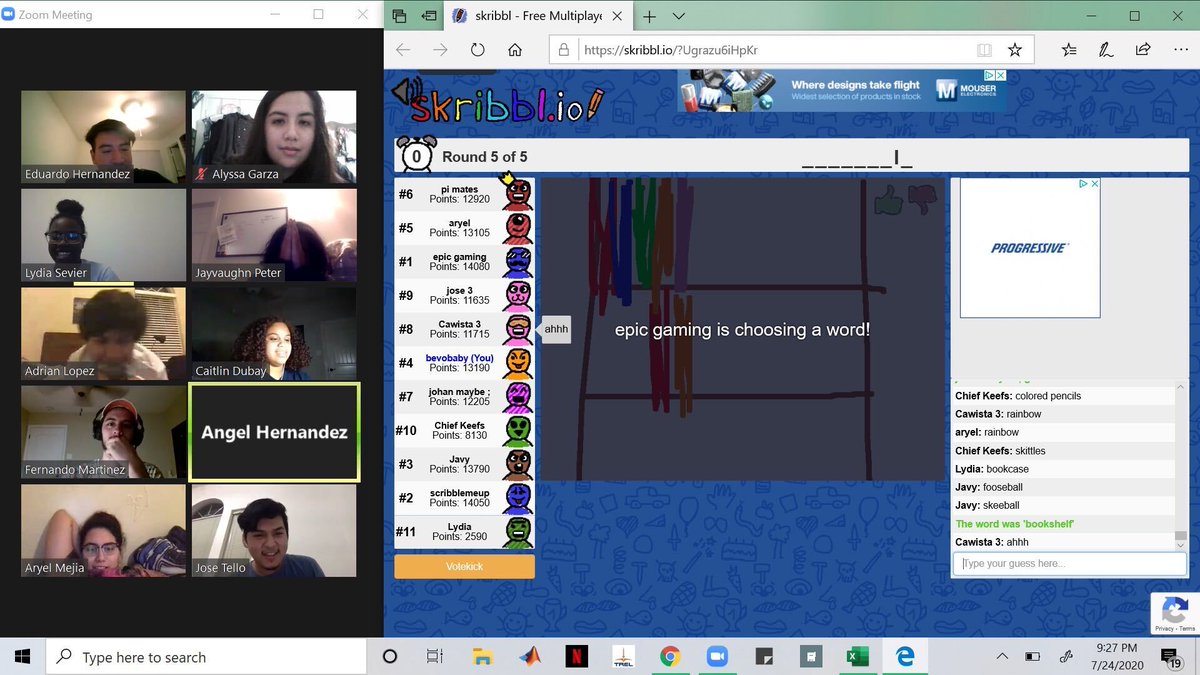This screenshot has width=1200, height=675.
Task: Open Task View from taskbar
Action: coord(435,657)
